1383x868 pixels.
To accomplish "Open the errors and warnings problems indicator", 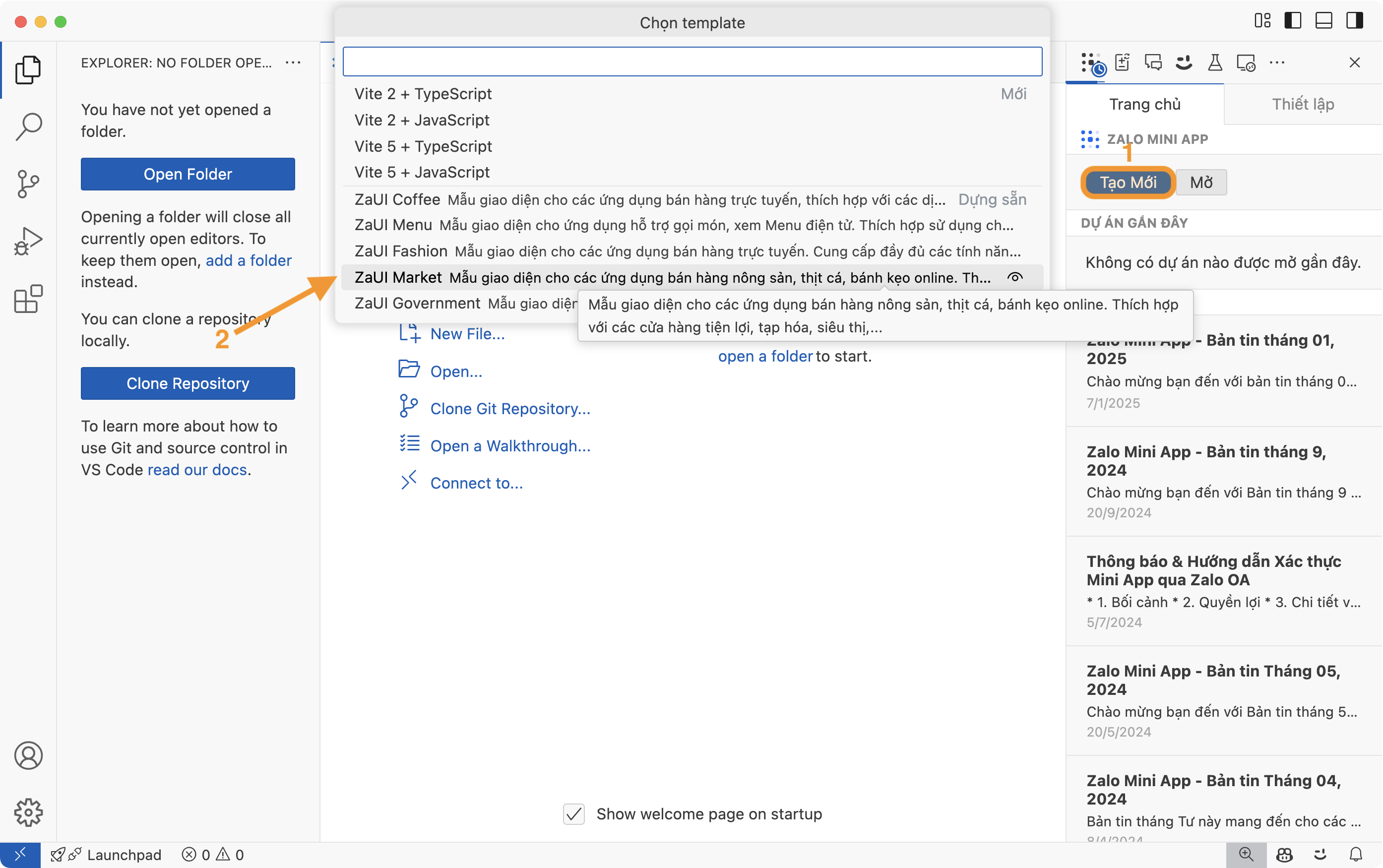I will coord(213,855).
